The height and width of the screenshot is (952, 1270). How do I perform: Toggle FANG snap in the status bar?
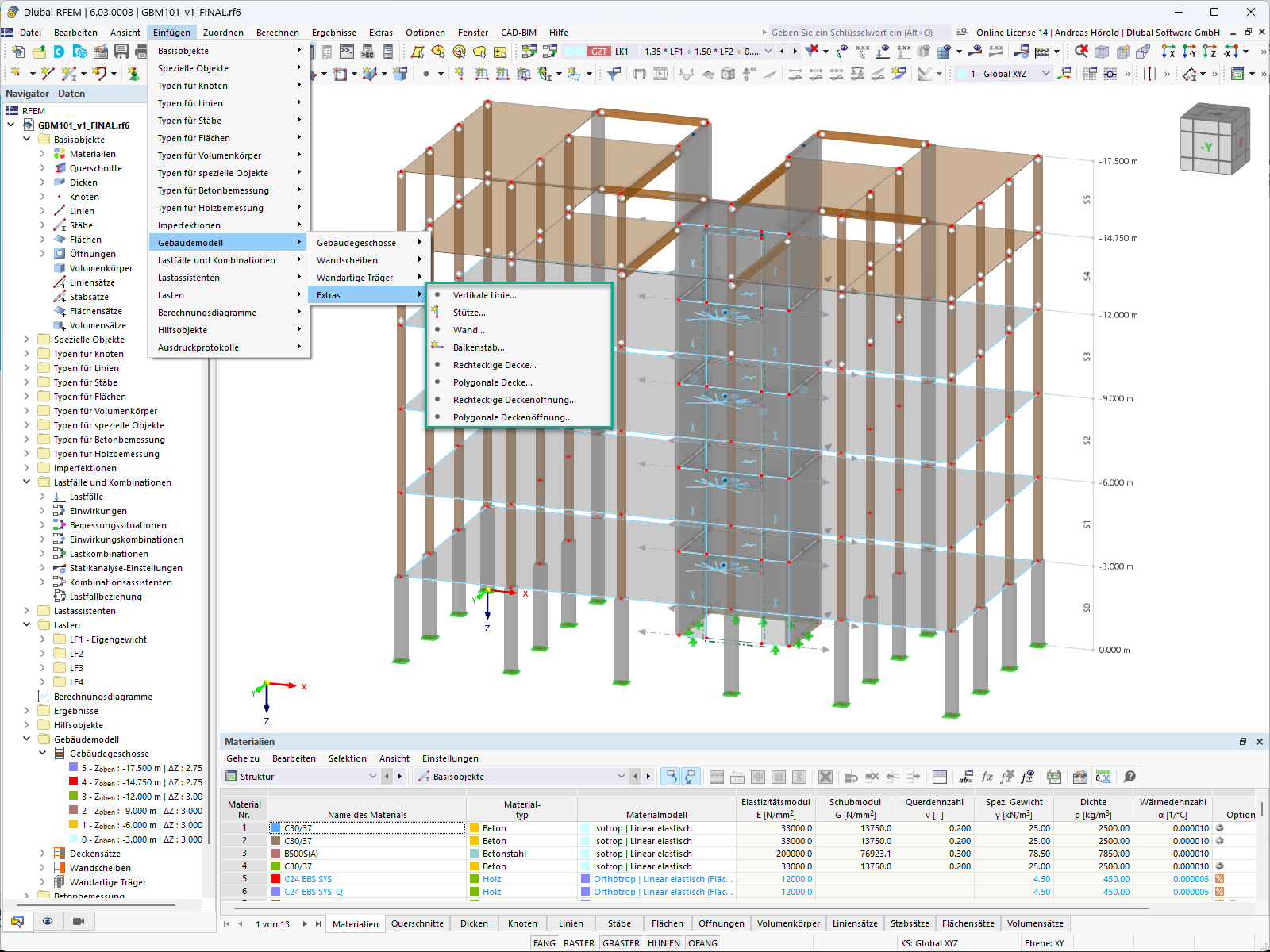(x=545, y=943)
